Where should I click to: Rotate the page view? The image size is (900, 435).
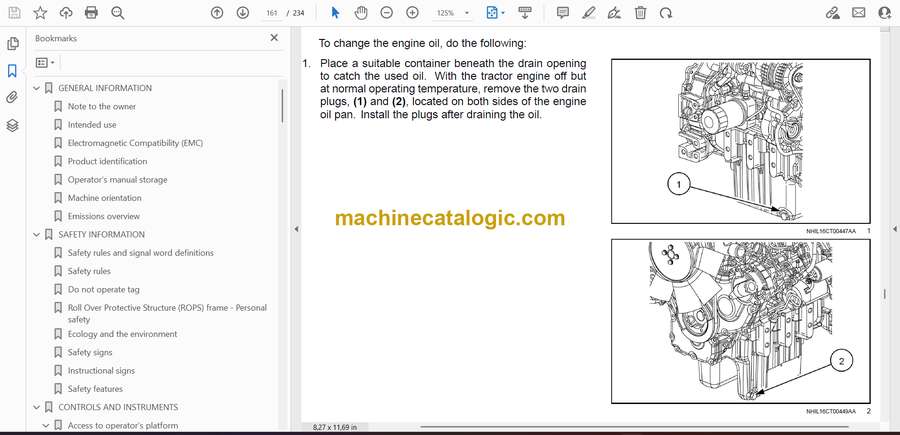(x=666, y=13)
